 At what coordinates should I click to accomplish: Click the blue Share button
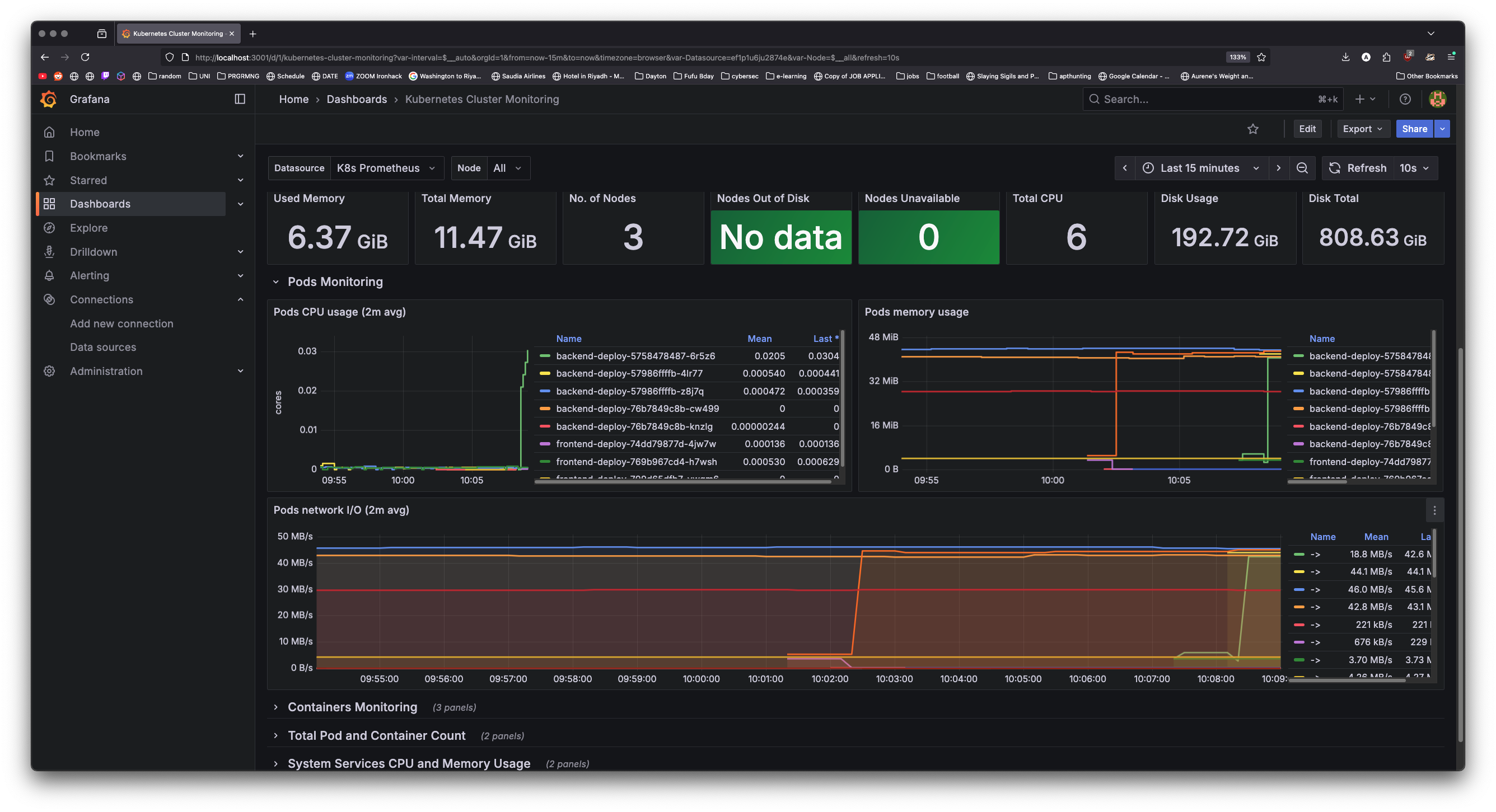tap(1414, 129)
